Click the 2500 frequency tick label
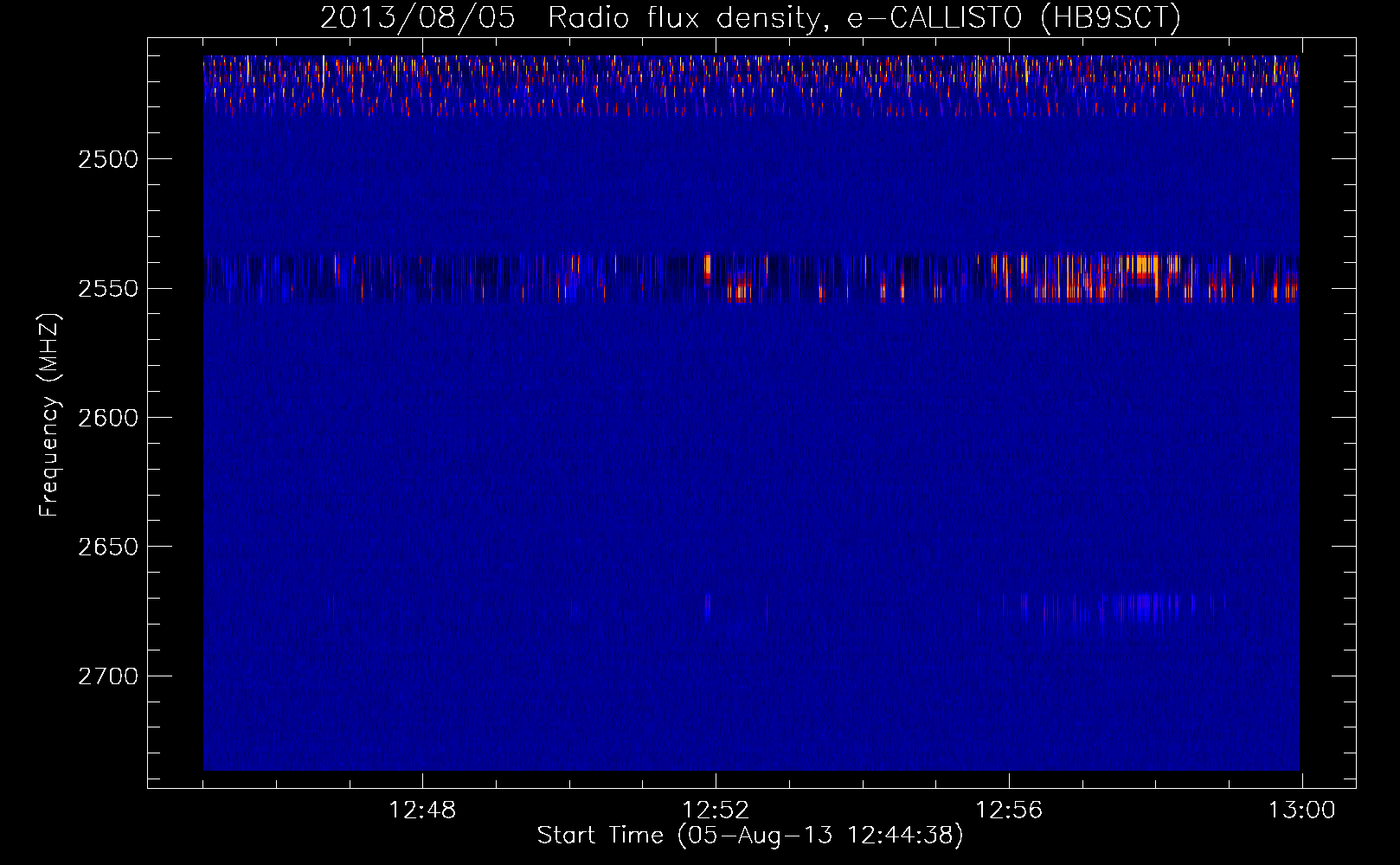 click(108, 159)
